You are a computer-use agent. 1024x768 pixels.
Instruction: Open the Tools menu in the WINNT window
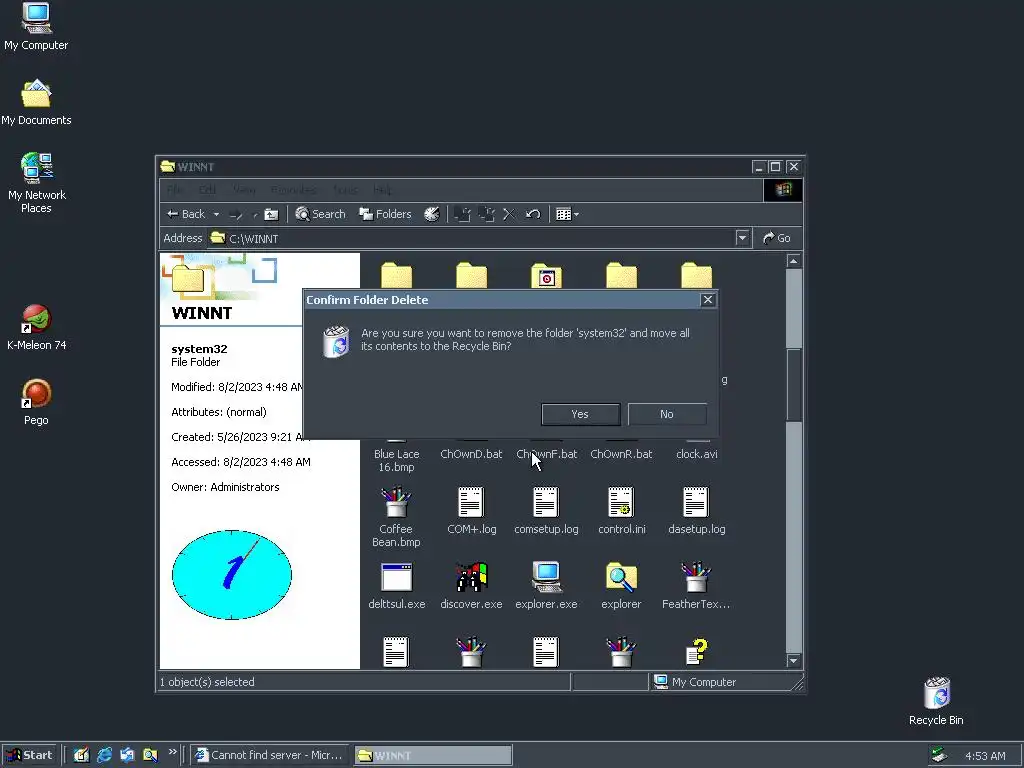[345, 190]
